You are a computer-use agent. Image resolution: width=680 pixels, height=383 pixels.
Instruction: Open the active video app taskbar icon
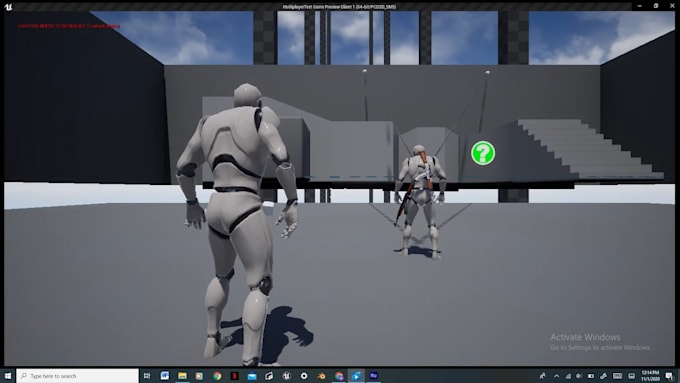[356, 376]
